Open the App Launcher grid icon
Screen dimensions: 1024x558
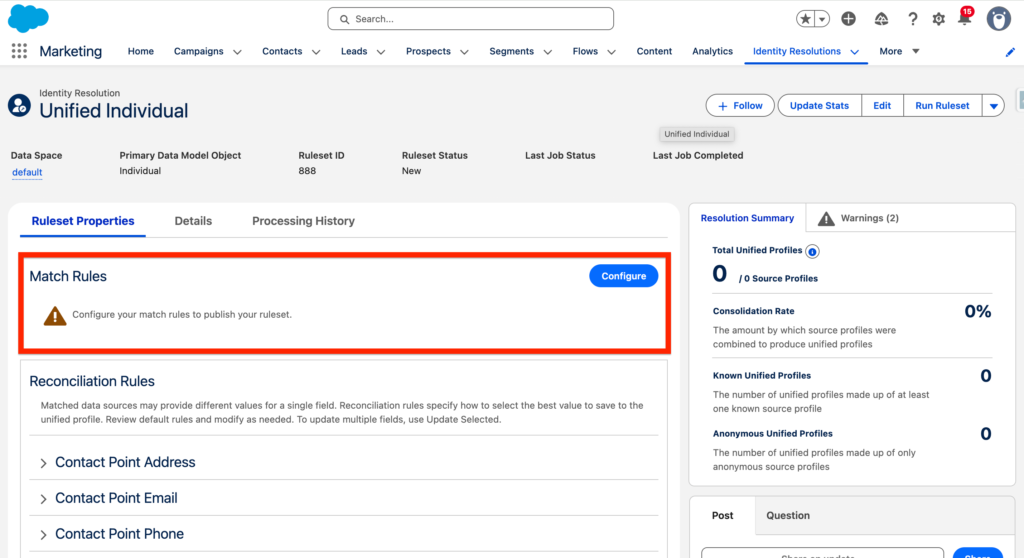pos(19,52)
